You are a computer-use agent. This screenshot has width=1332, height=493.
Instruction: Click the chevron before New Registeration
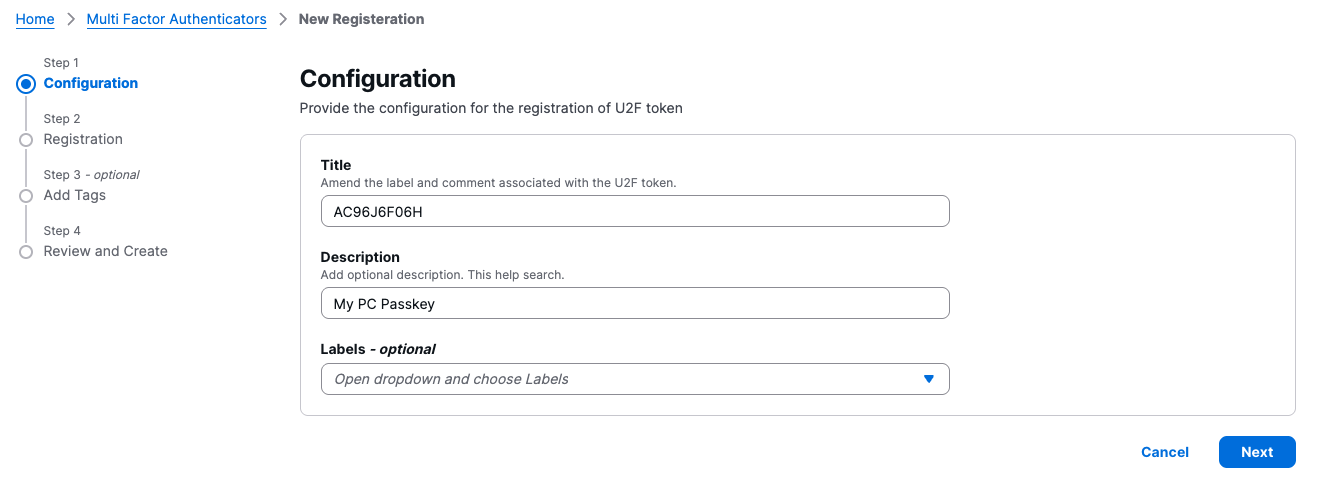[283, 19]
